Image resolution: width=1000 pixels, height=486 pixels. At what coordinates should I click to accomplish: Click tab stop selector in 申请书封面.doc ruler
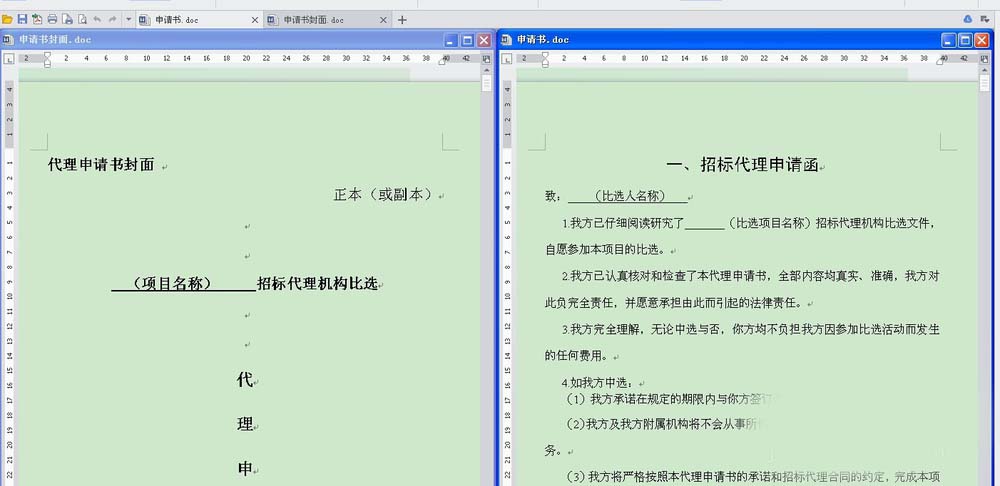8,59
